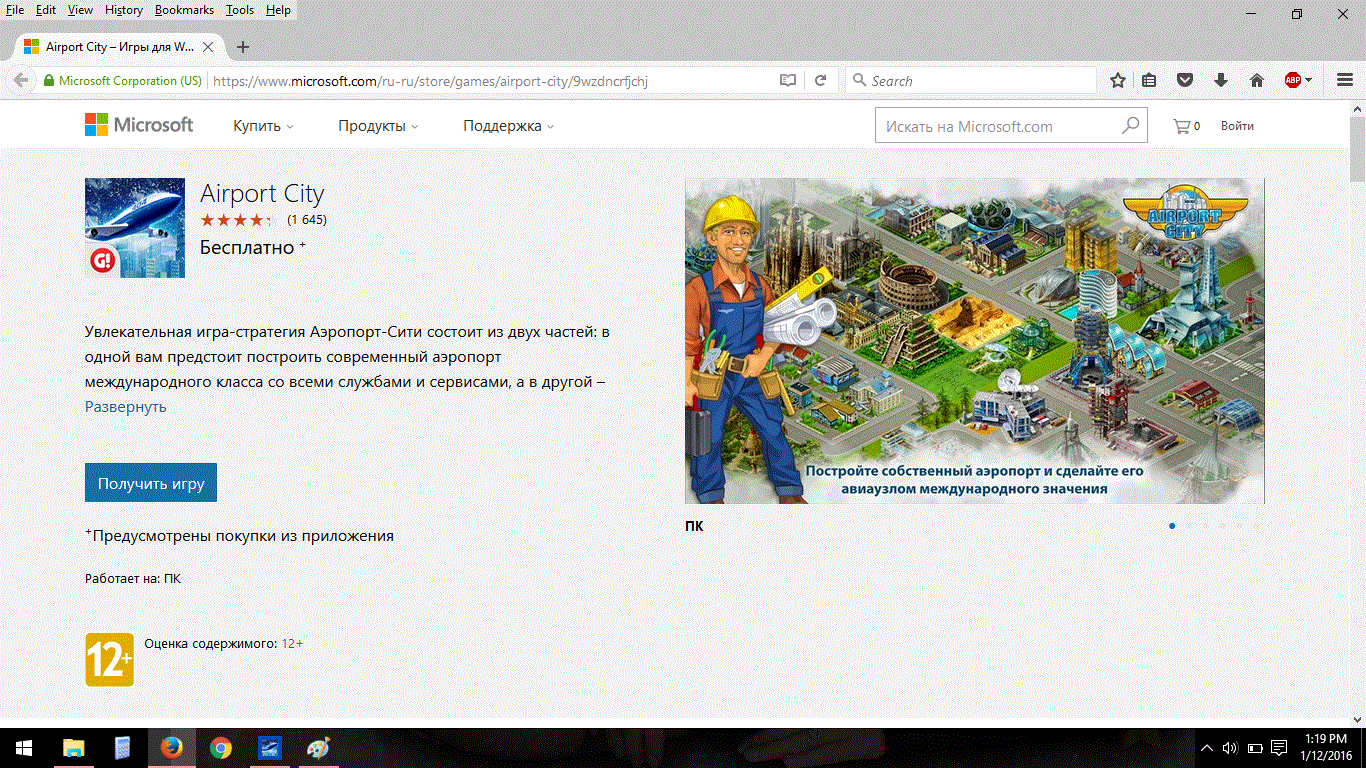The width and height of the screenshot is (1366, 768).
Task: Expand the Продукты dropdown menu
Action: click(x=378, y=126)
